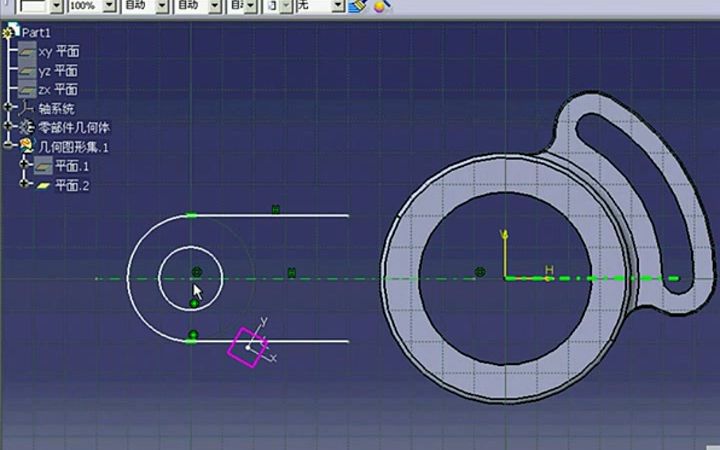The width and height of the screenshot is (720, 450).
Task: Click coincidence symbol near large ring hole
Action: coord(480,272)
